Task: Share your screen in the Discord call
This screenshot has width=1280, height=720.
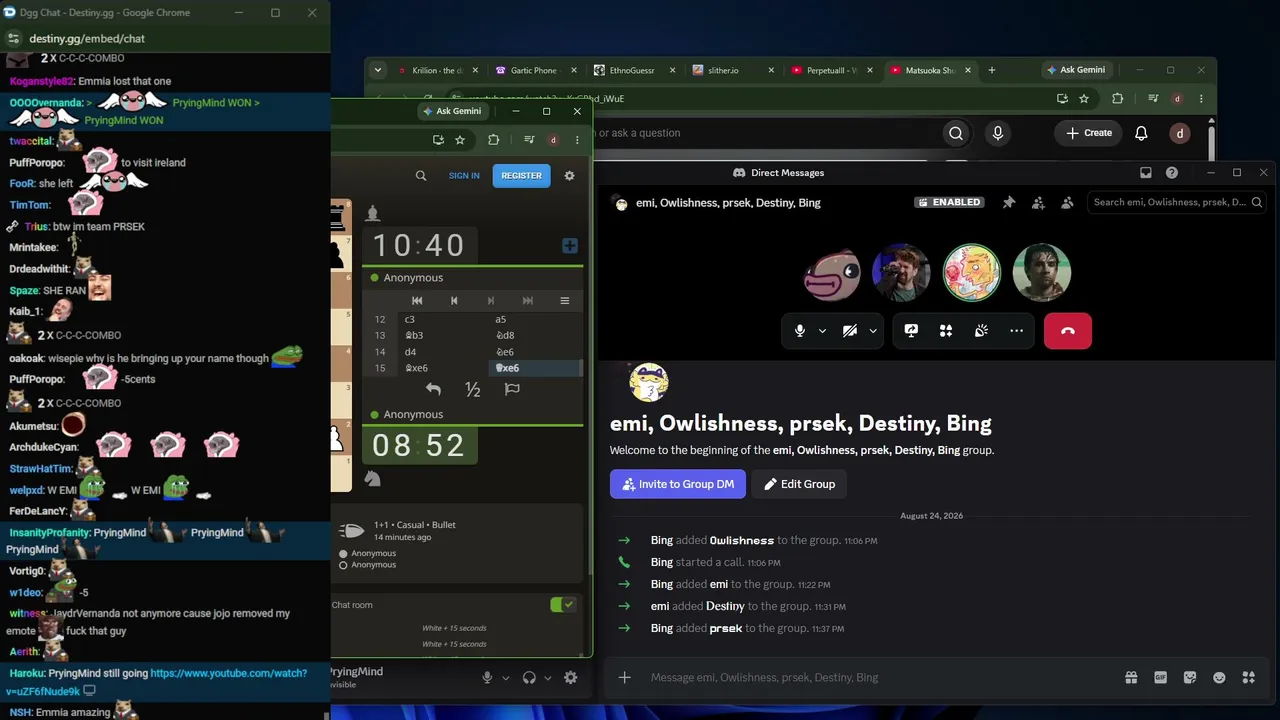Action: pos(911,331)
